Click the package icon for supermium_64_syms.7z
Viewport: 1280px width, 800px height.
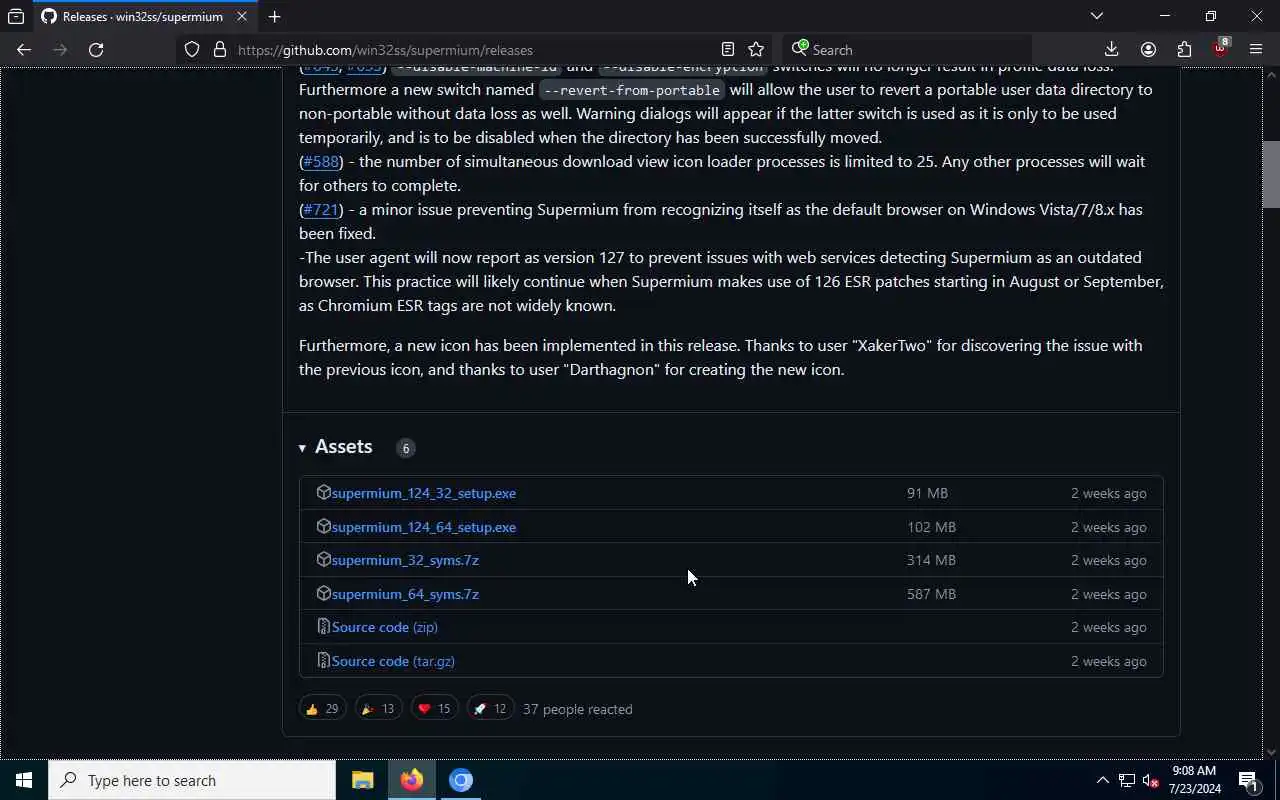[323, 593]
